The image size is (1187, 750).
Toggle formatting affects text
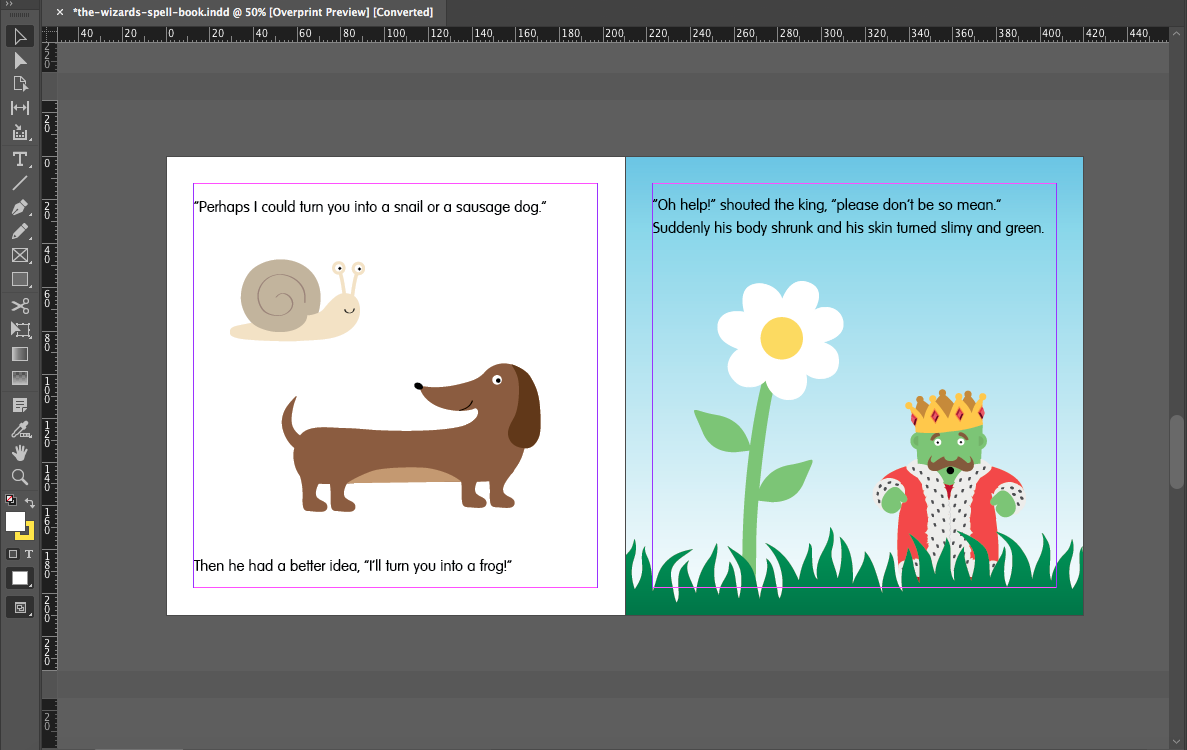[28, 554]
